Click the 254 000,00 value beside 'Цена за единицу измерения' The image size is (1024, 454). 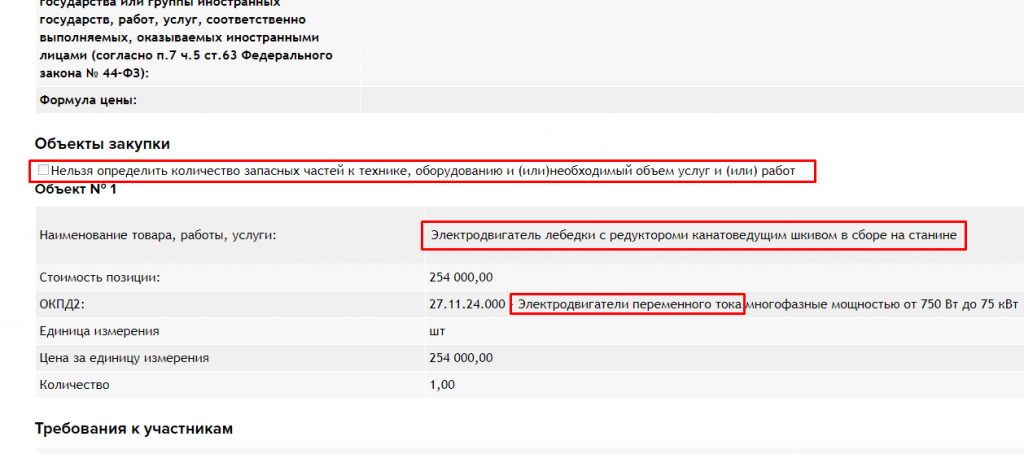(461, 358)
